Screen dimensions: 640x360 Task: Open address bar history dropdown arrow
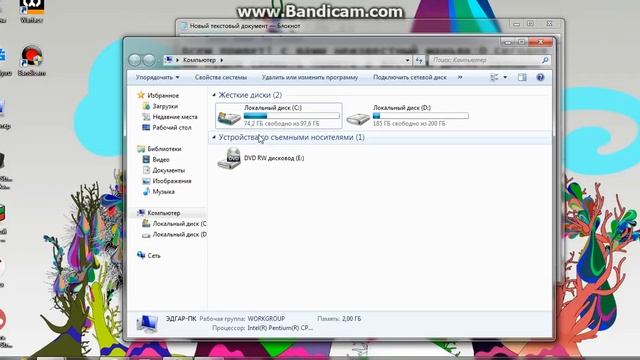click(407, 60)
